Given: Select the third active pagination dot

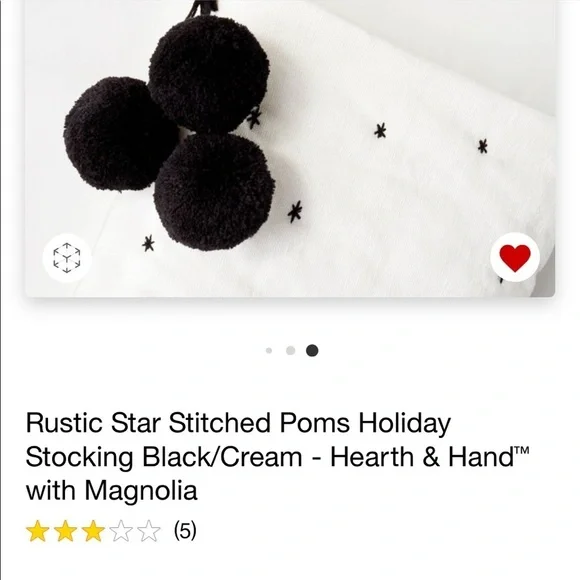Looking at the screenshot, I should (x=312, y=350).
